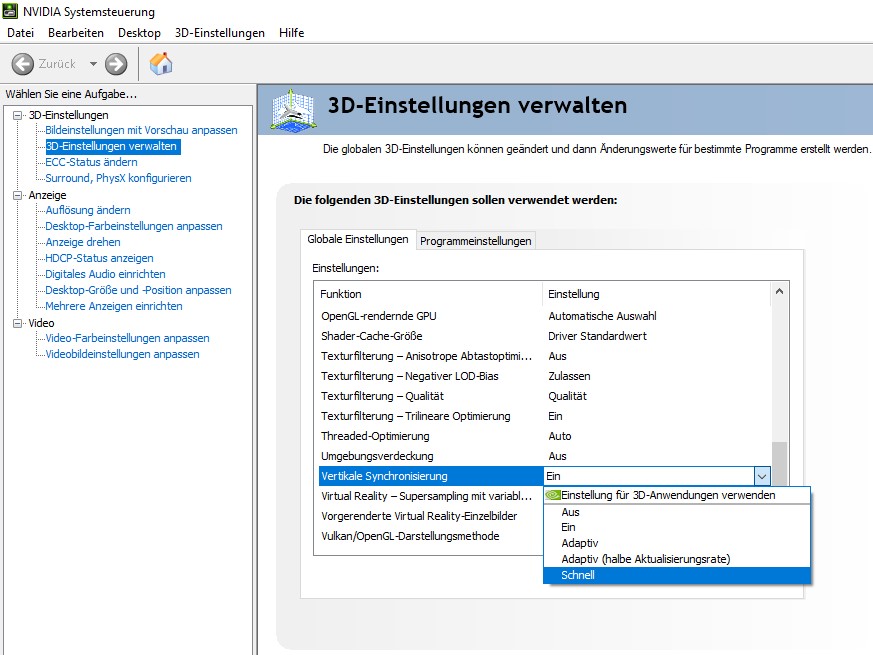Click NVIDIA logo beside Einstellung für 3D-Anwendungen
Screen dimensions: 873x655
click(x=553, y=495)
